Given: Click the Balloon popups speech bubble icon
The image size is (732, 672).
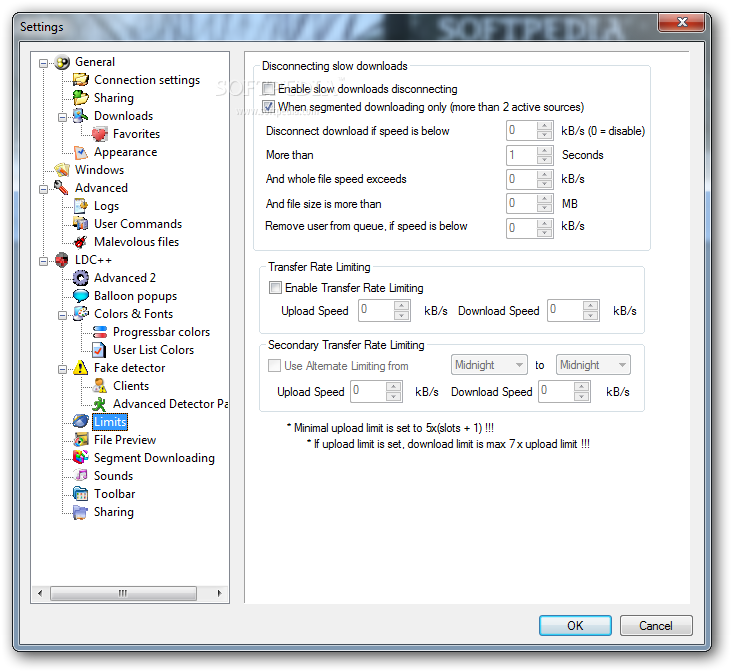Looking at the screenshot, I should tap(81, 296).
